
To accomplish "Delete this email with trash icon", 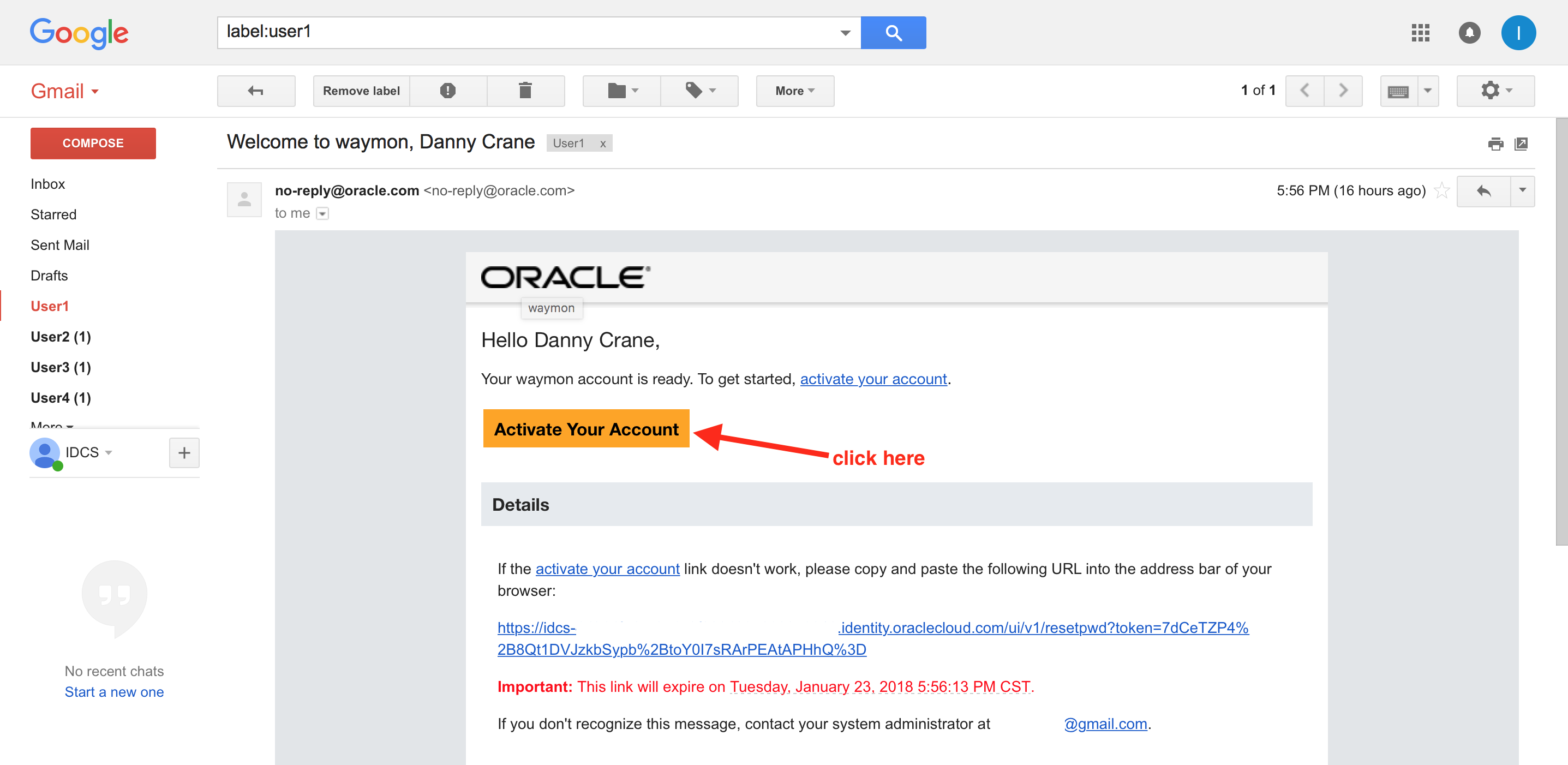I will 525,91.
